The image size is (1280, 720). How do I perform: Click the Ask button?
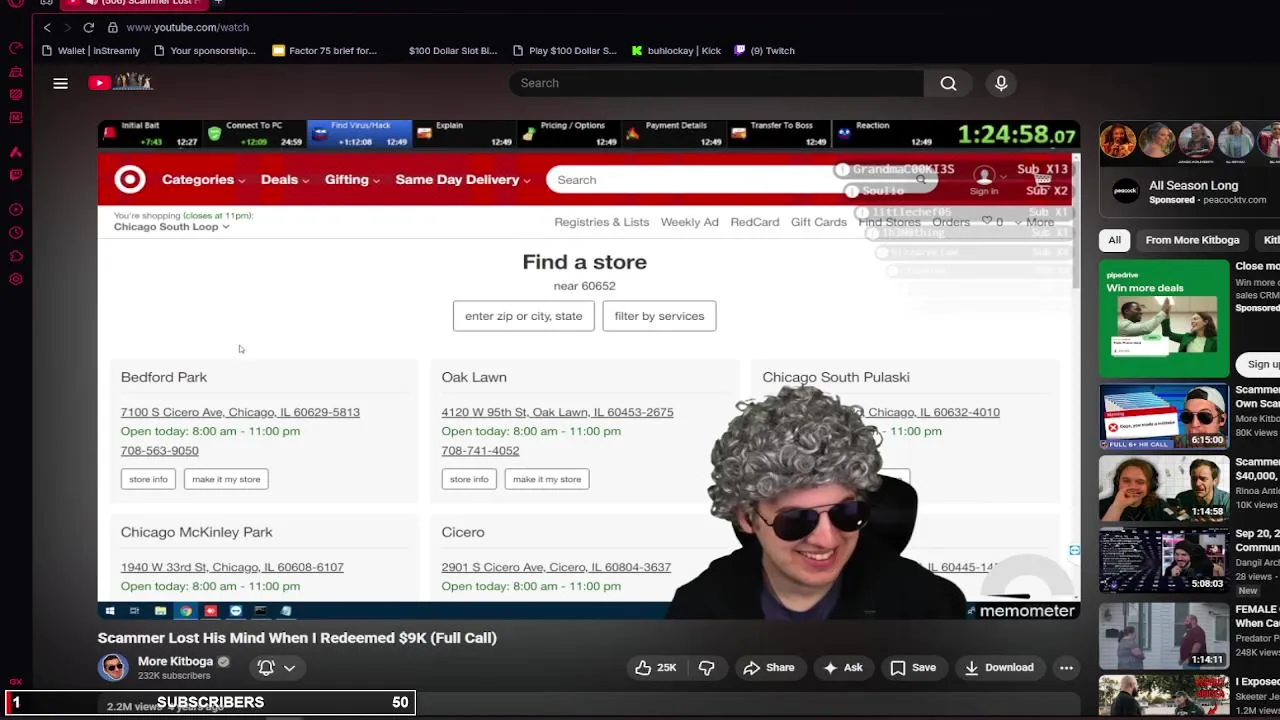[x=842, y=667]
